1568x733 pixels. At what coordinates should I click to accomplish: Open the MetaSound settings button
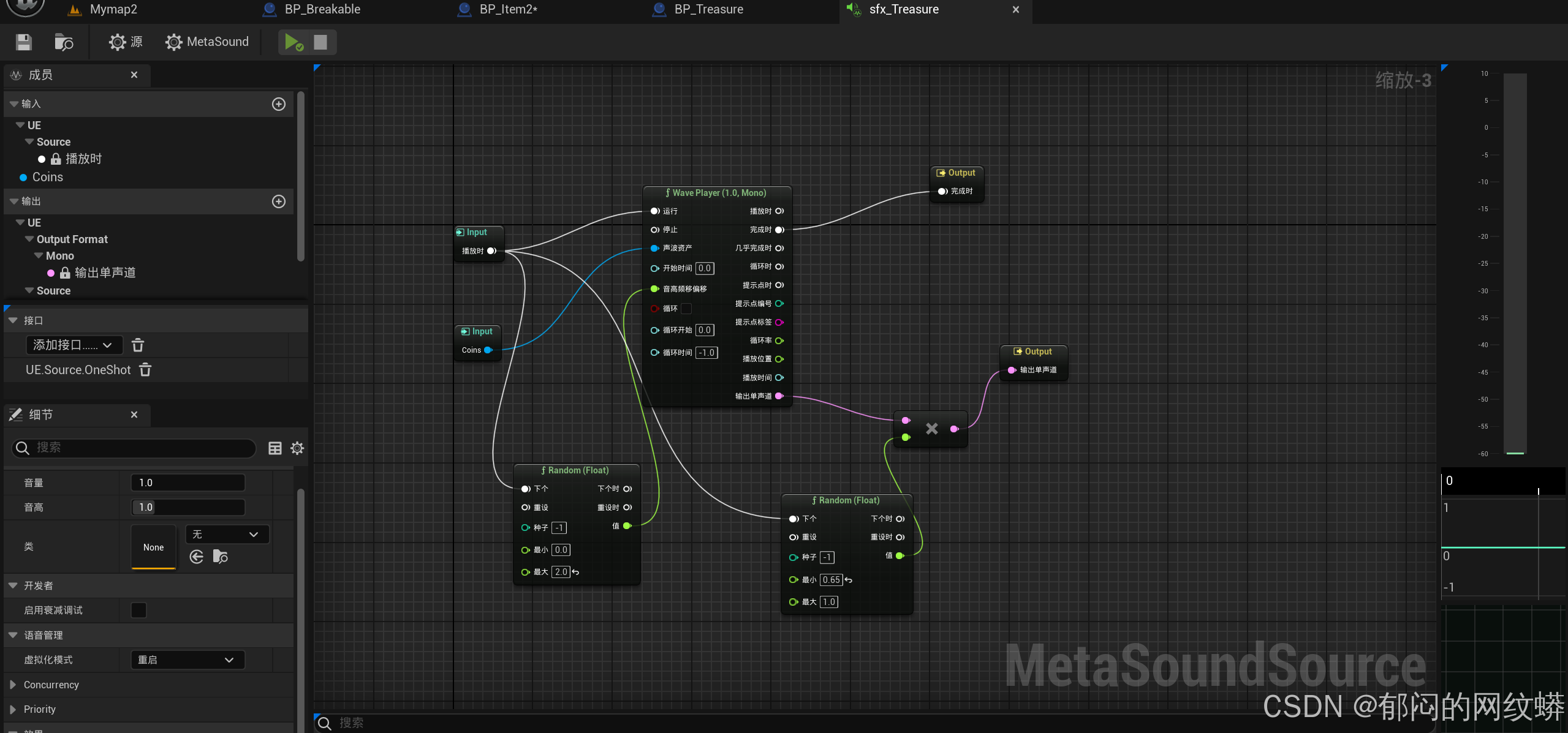[x=207, y=42]
